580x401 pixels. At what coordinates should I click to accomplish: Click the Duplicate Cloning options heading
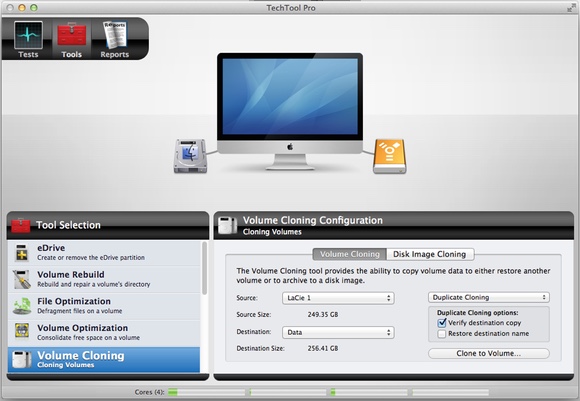(478, 313)
